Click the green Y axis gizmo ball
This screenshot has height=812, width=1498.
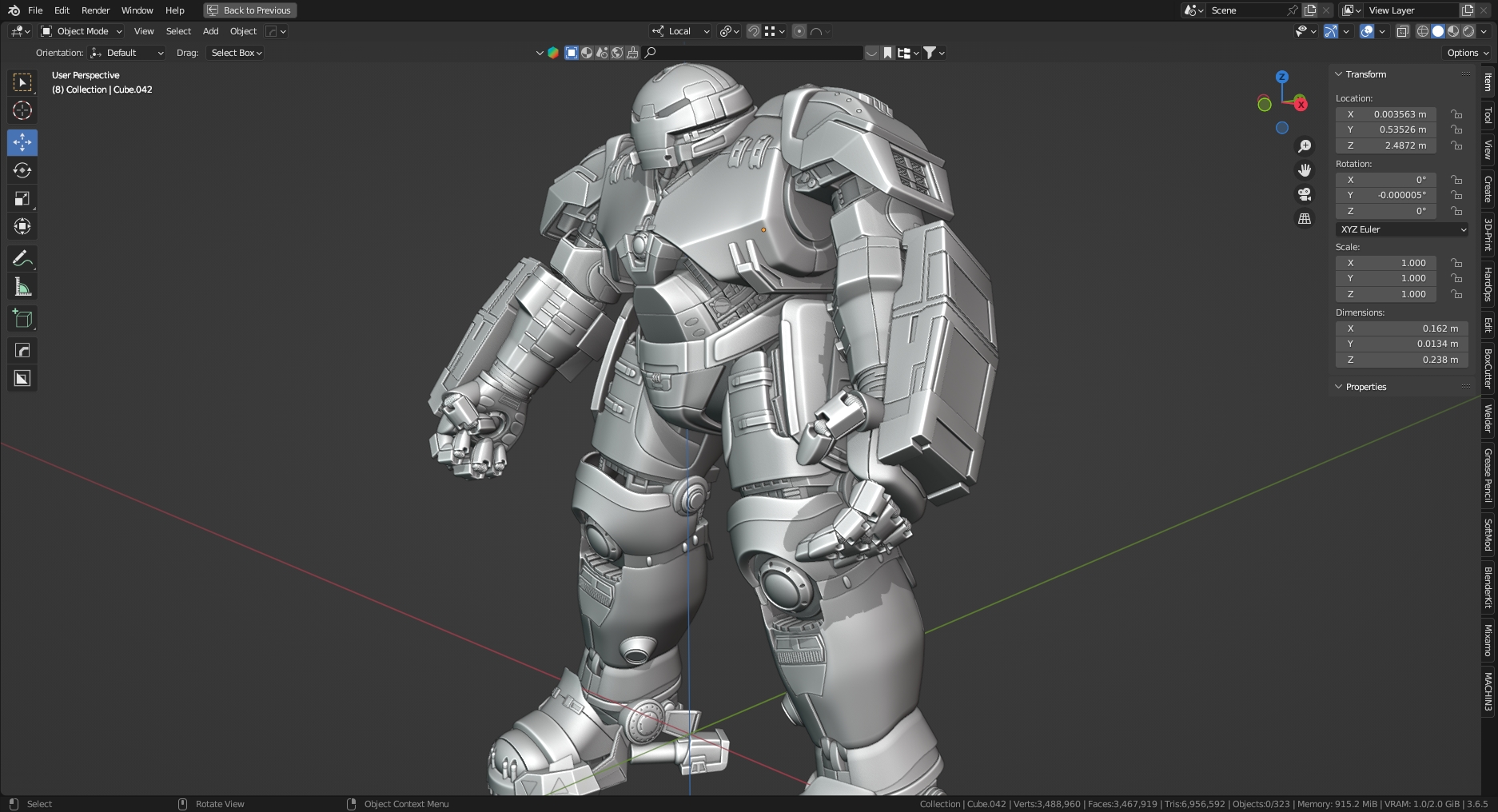point(1265,104)
